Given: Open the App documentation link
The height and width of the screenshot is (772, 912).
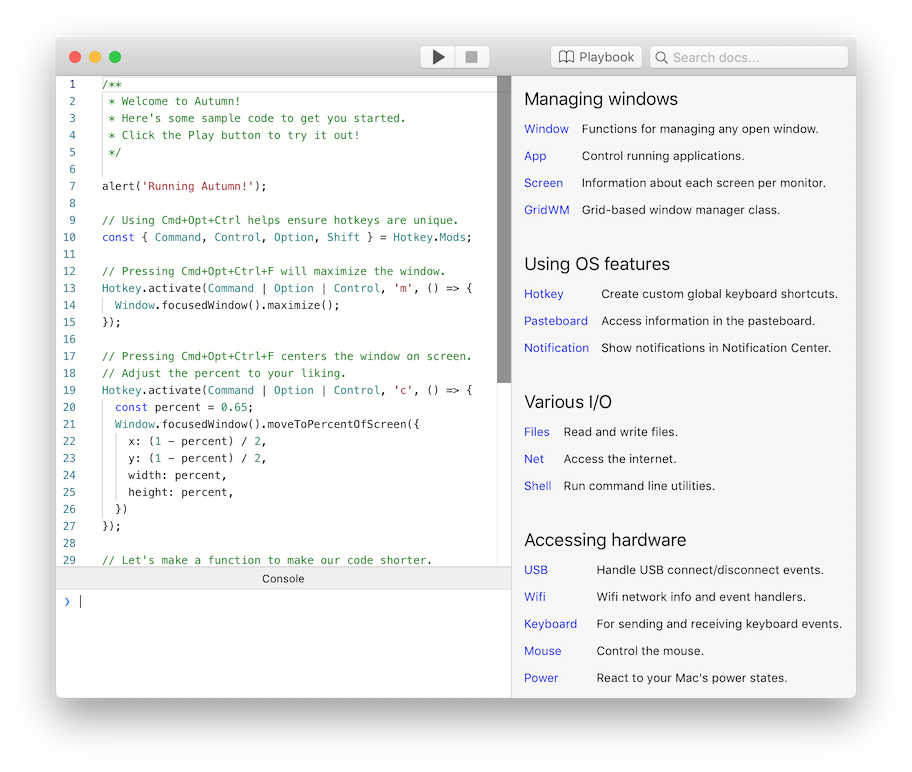Looking at the screenshot, I should tap(535, 156).
